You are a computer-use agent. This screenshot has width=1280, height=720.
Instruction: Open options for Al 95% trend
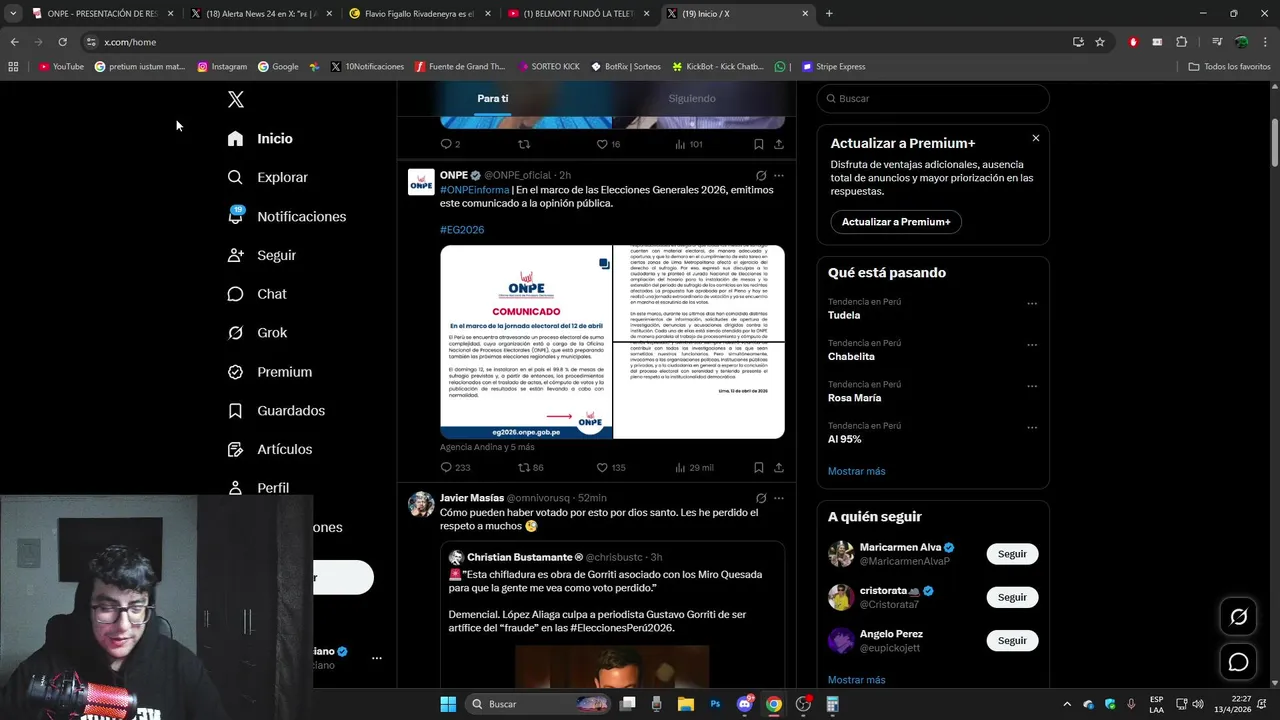1032,428
